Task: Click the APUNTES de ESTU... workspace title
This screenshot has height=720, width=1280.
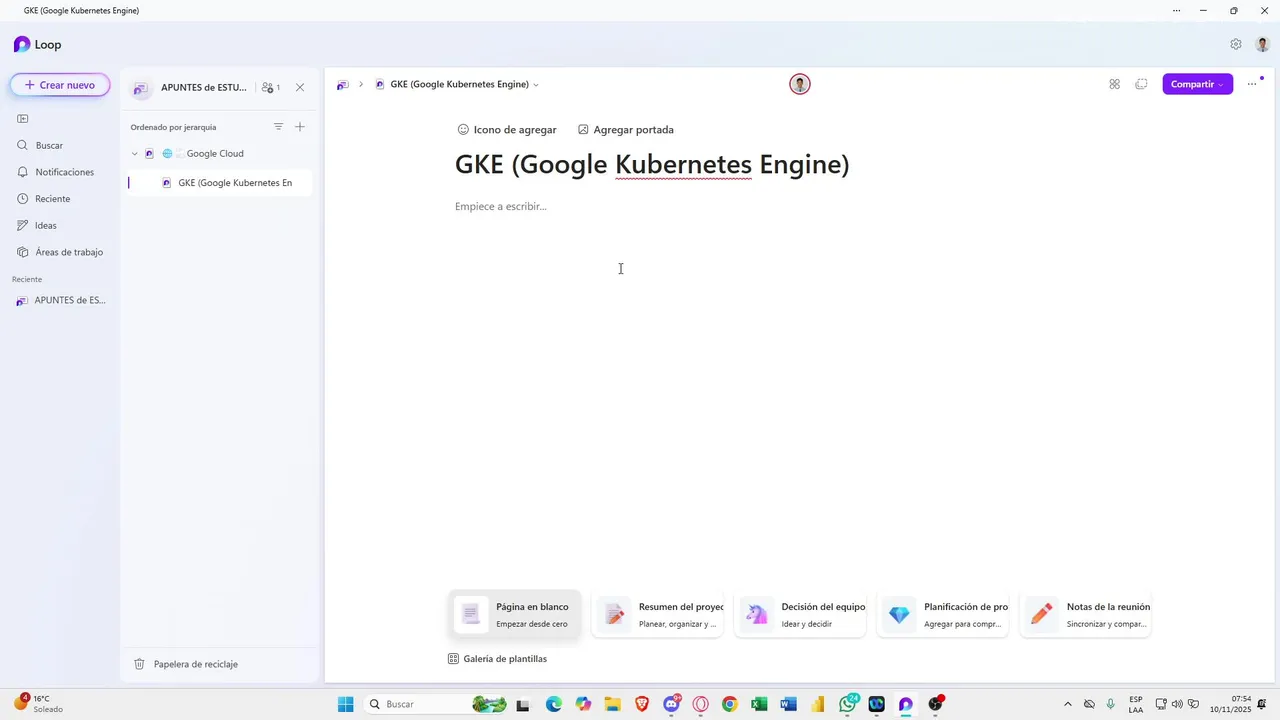Action: [203, 88]
